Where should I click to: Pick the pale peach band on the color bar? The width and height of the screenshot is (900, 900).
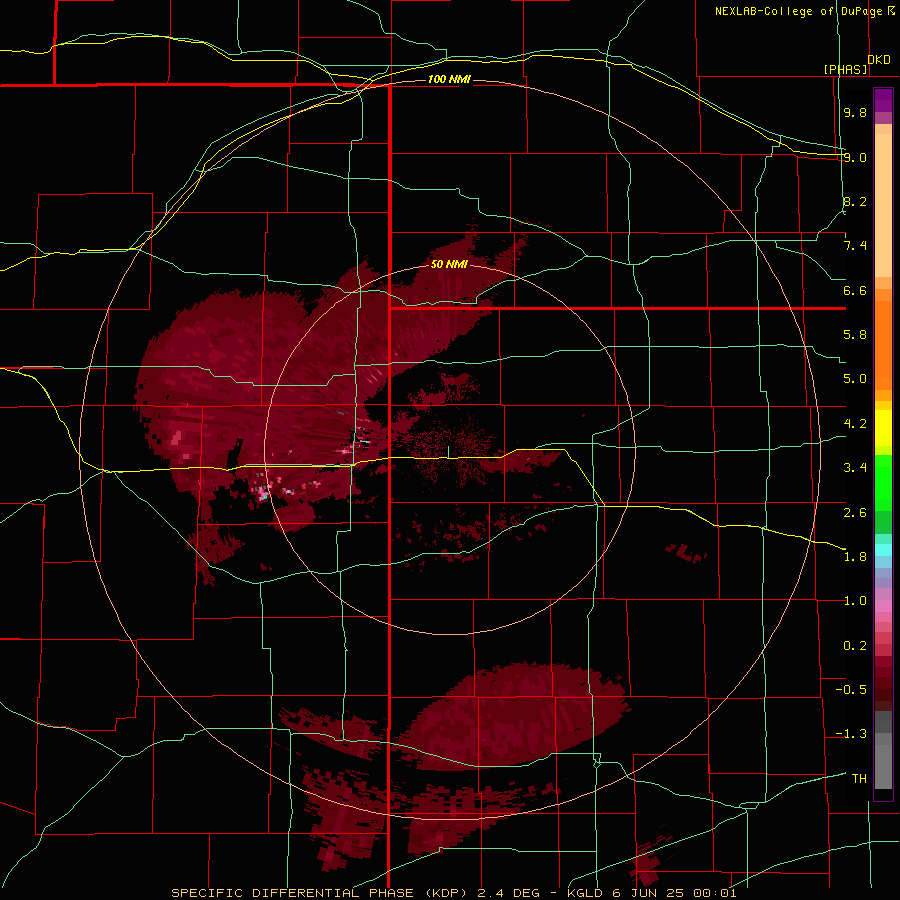coord(883,205)
